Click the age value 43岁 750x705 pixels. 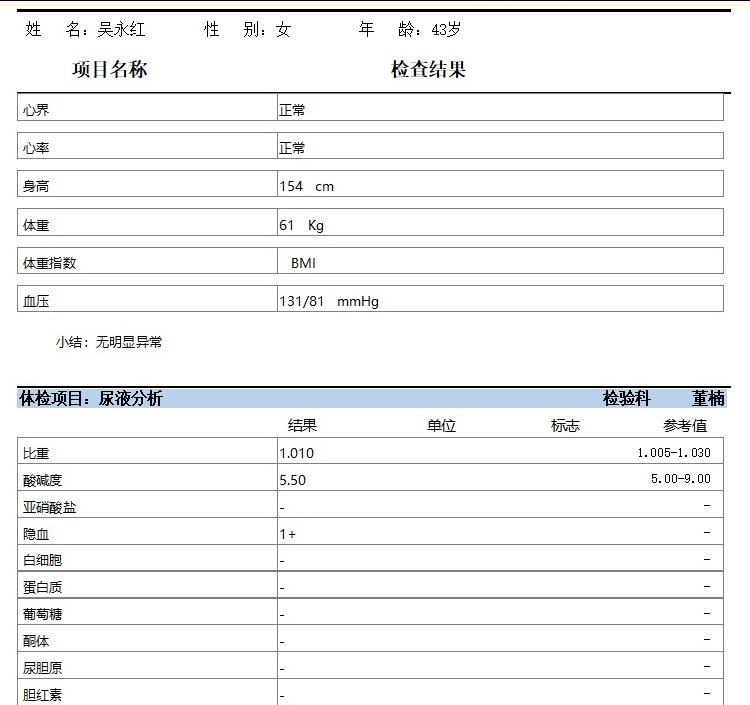(446, 30)
